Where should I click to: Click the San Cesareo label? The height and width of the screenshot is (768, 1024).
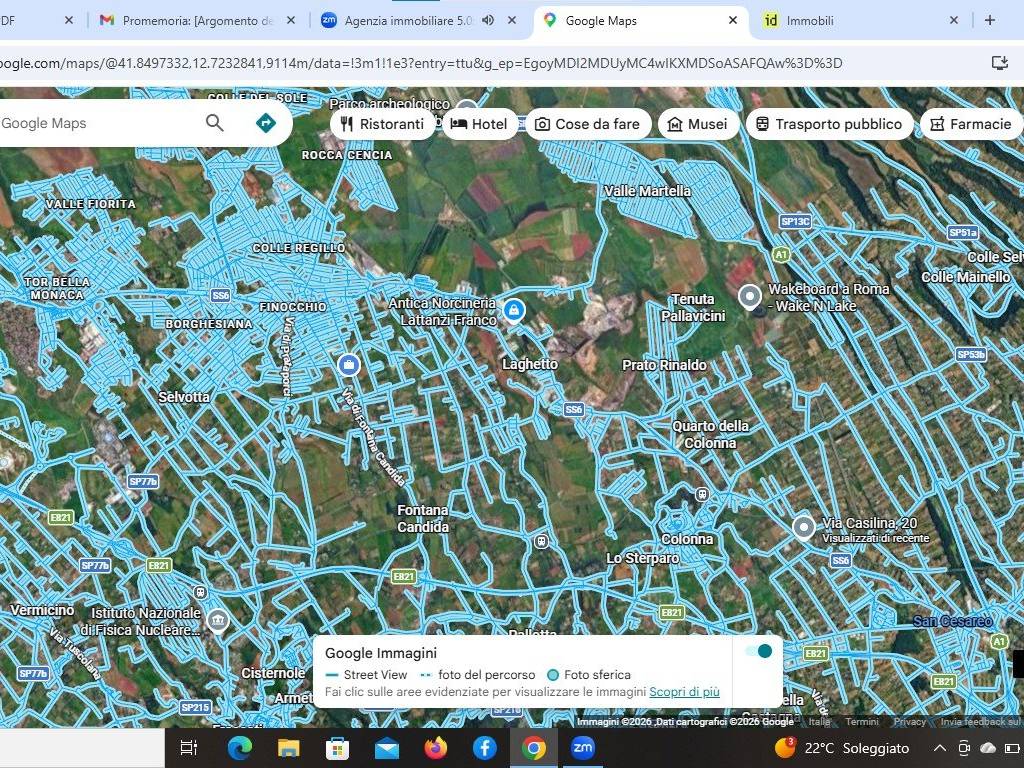952,621
